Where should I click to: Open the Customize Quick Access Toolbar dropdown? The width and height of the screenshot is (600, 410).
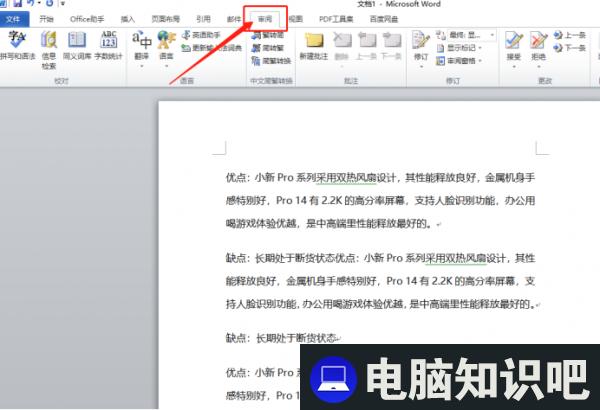coord(63,4)
